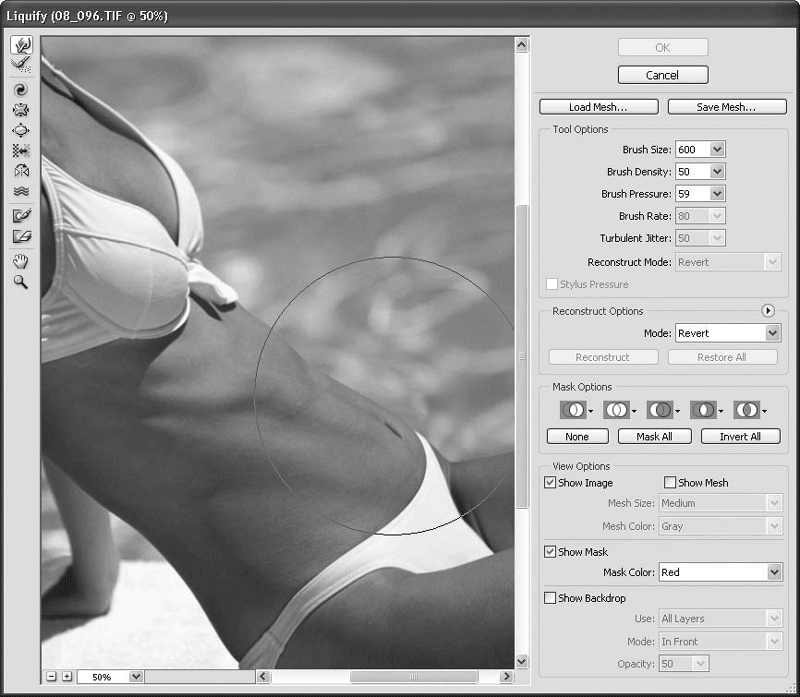This screenshot has height=697, width=800.
Task: Open the Reconstruct Options flyout menu arrow
Action: coord(768,311)
